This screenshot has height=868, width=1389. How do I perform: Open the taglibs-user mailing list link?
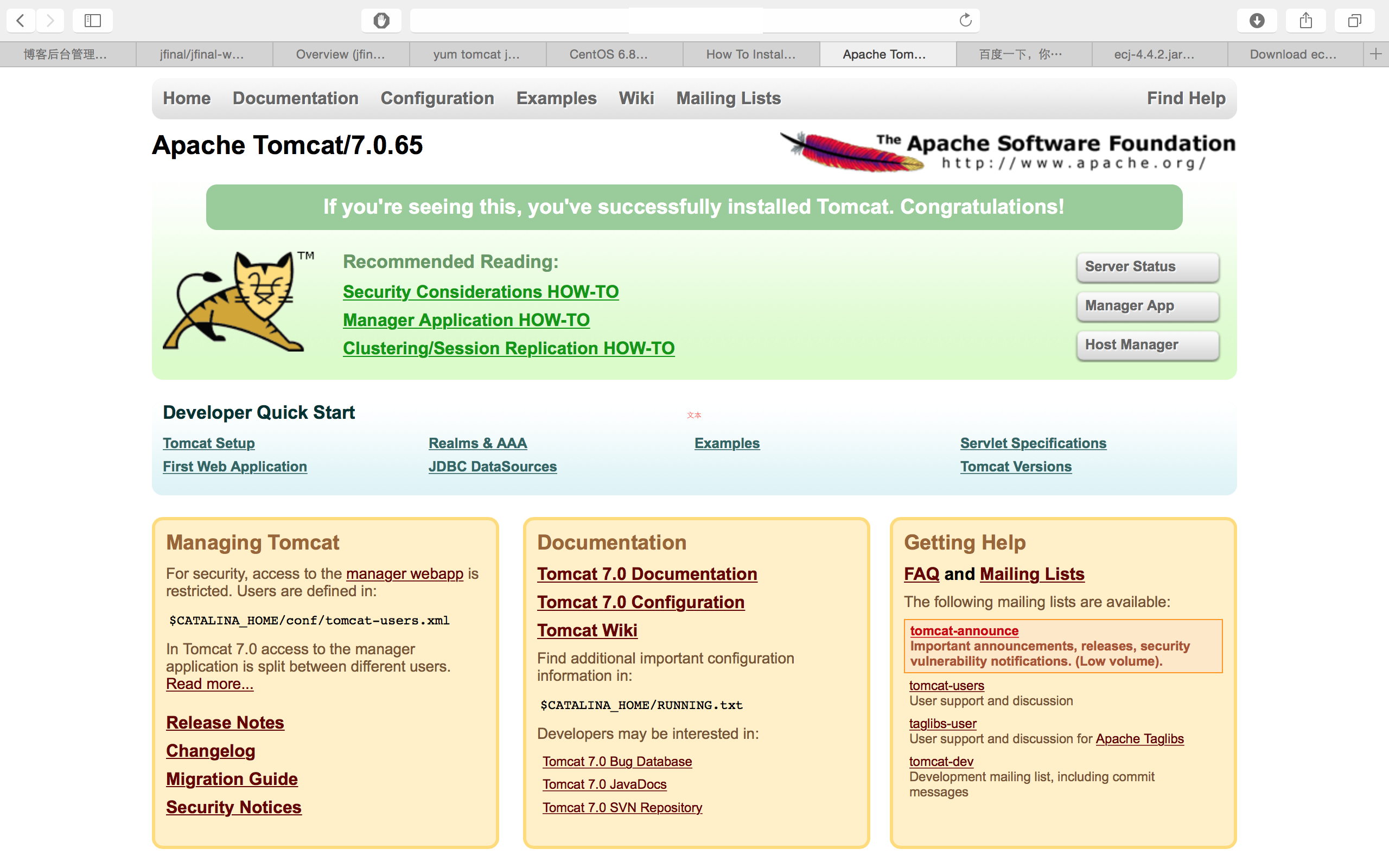click(942, 723)
